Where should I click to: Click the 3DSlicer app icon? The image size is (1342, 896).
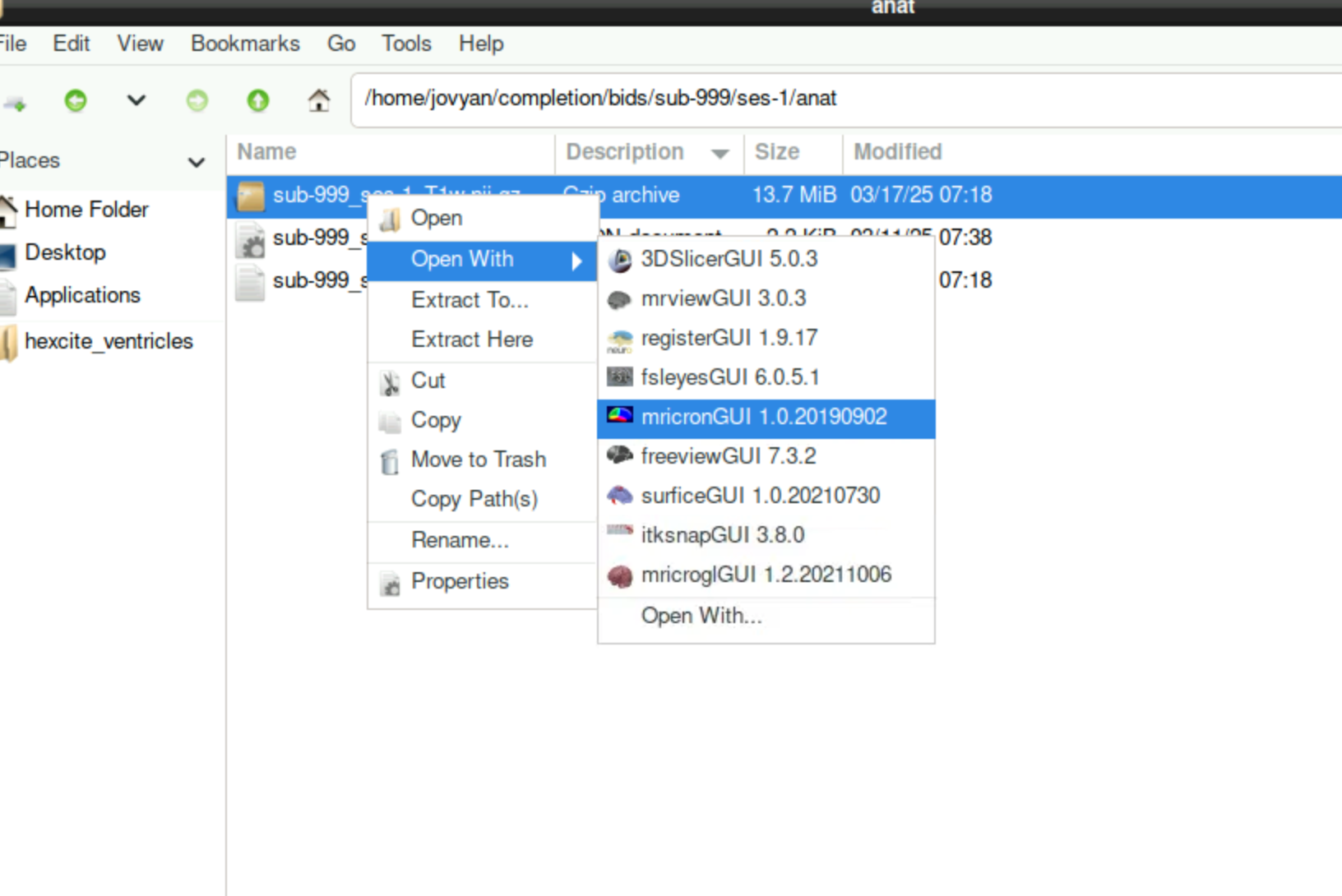click(x=620, y=261)
